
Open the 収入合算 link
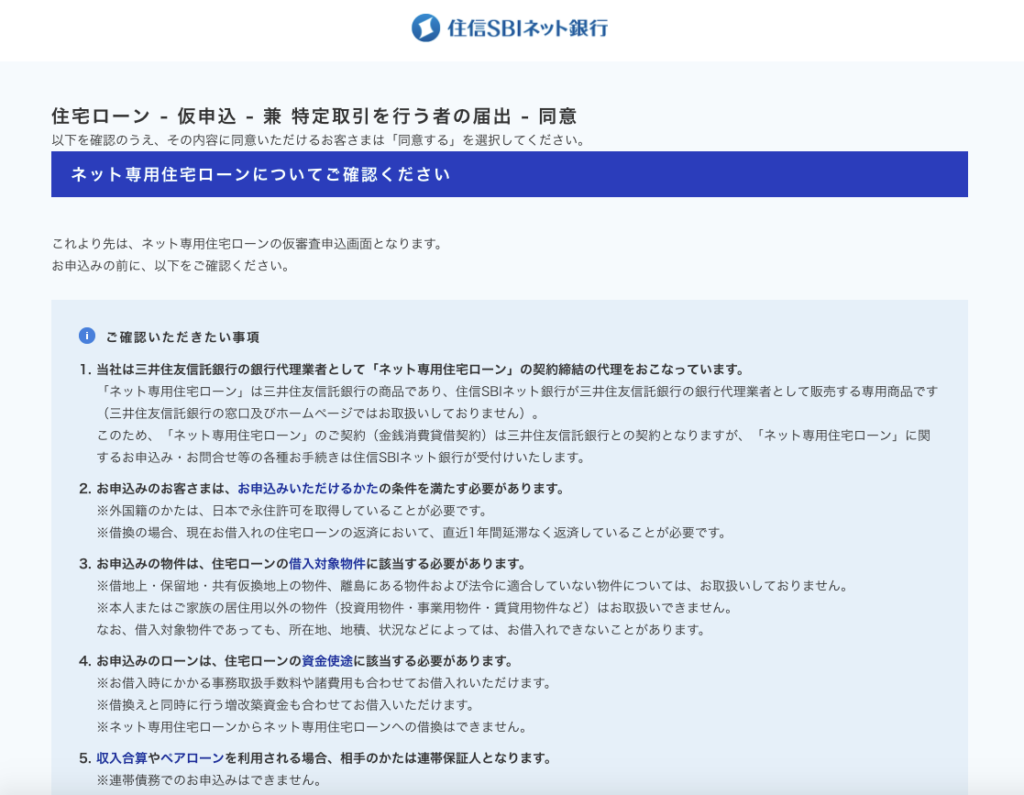tap(121, 758)
